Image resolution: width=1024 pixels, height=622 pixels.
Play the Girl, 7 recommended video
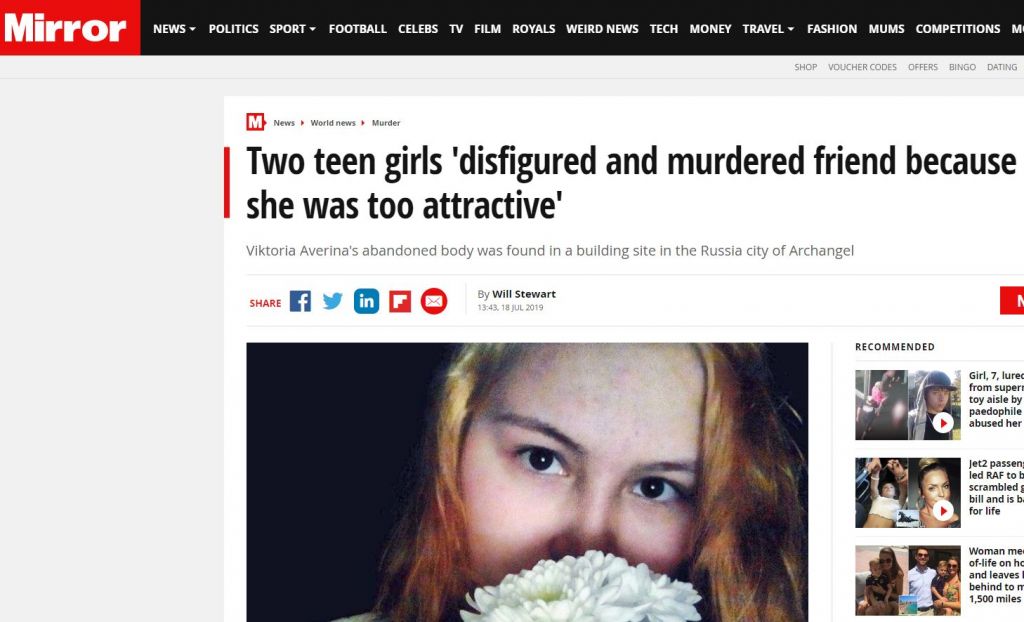942,423
